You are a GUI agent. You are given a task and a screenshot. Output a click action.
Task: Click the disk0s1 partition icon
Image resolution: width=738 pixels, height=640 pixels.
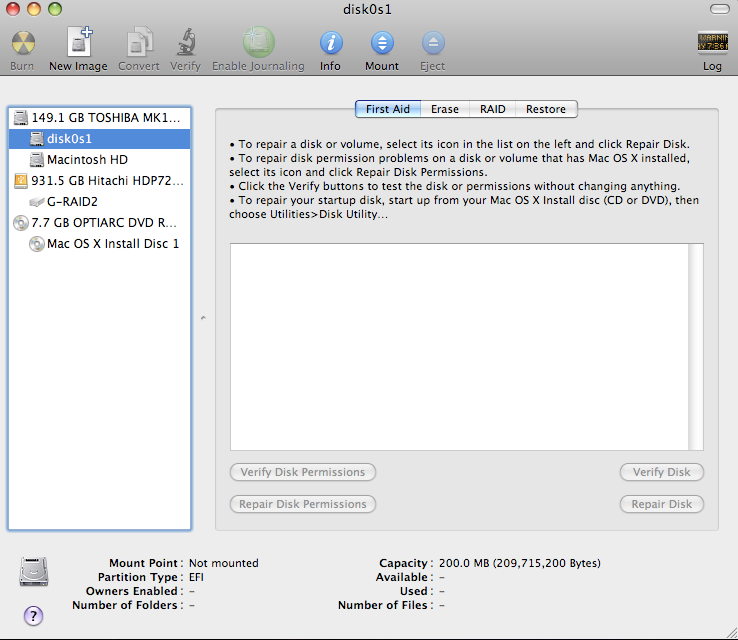pyautogui.click(x=37, y=138)
